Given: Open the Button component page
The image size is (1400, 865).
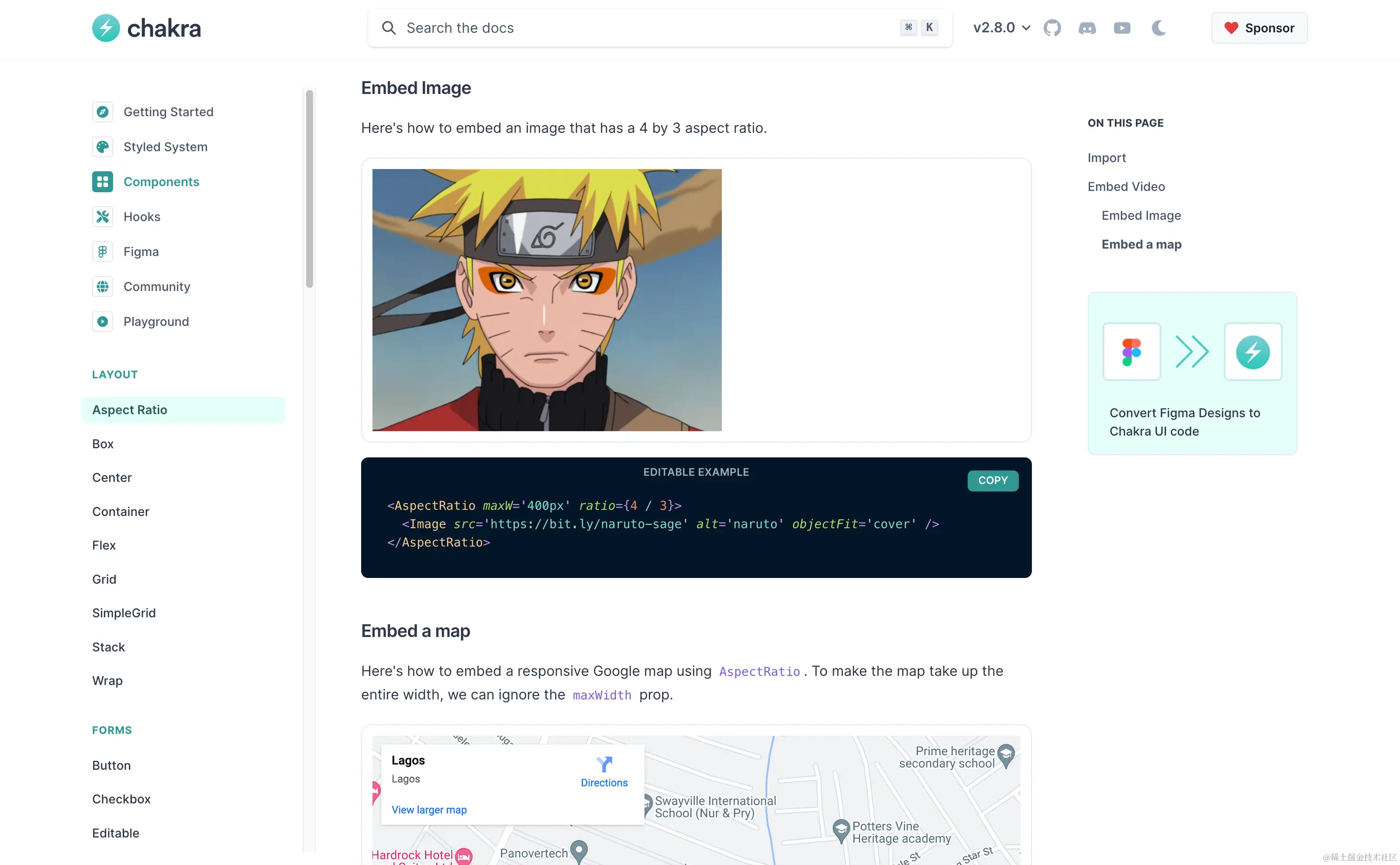Looking at the screenshot, I should (112, 765).
